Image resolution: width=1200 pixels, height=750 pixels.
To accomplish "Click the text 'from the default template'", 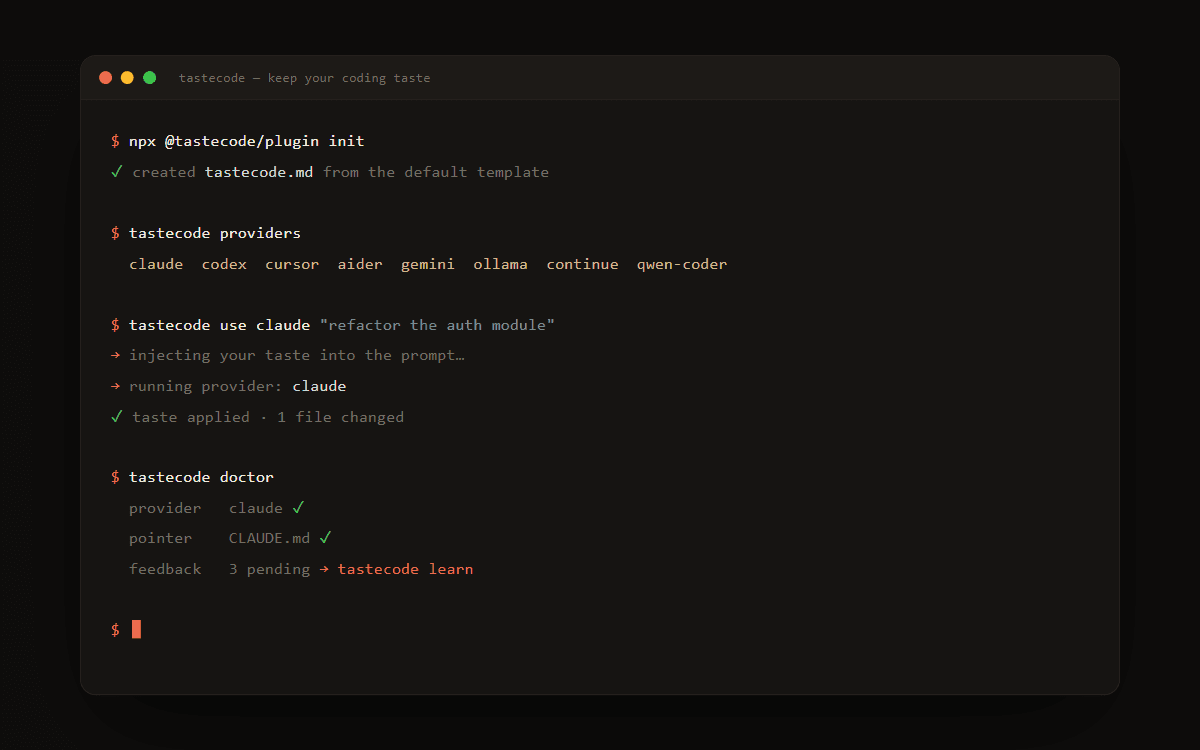I will click(x=436, y=172).
